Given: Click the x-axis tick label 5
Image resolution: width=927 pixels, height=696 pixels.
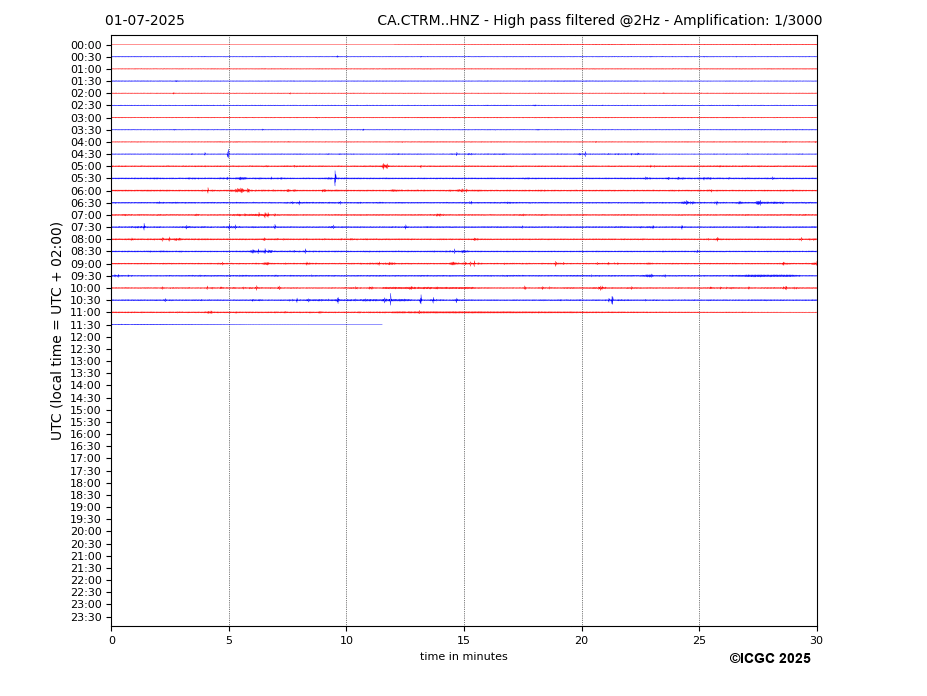Looking at the screenshot, I should (x=229, y=640).
